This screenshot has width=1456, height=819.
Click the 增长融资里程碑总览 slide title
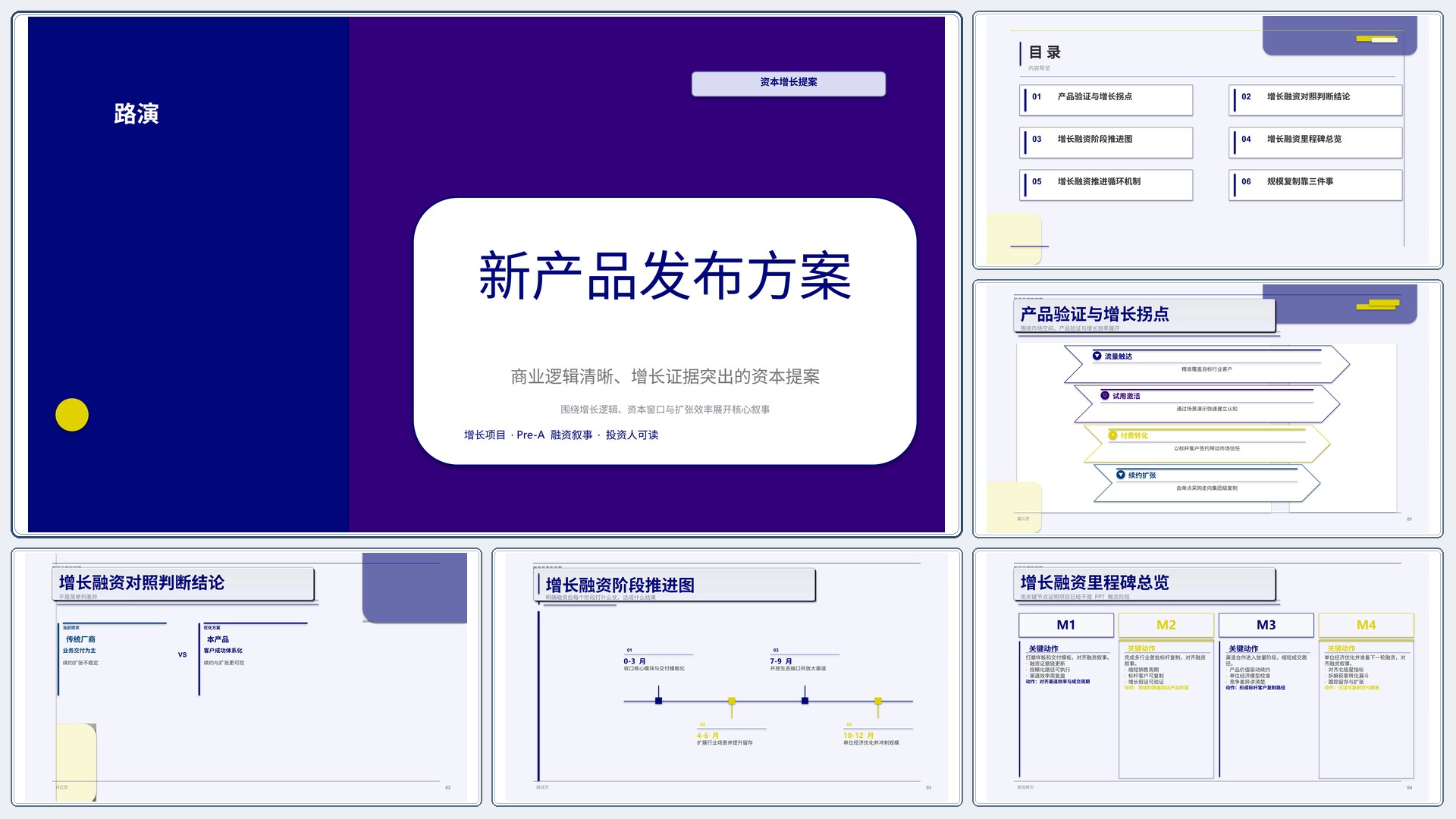tap(1094, 582)
